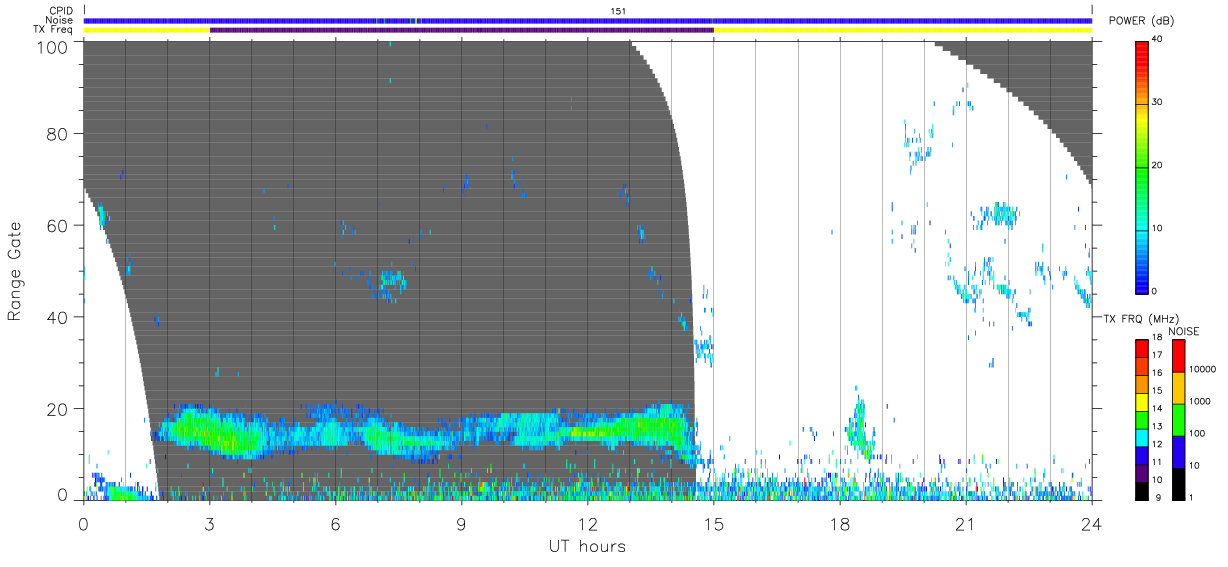The width and height of the screenshot is (1228, 567).
Task: Click the 18 tick on UT hours axis
Action: click(839, 523)
